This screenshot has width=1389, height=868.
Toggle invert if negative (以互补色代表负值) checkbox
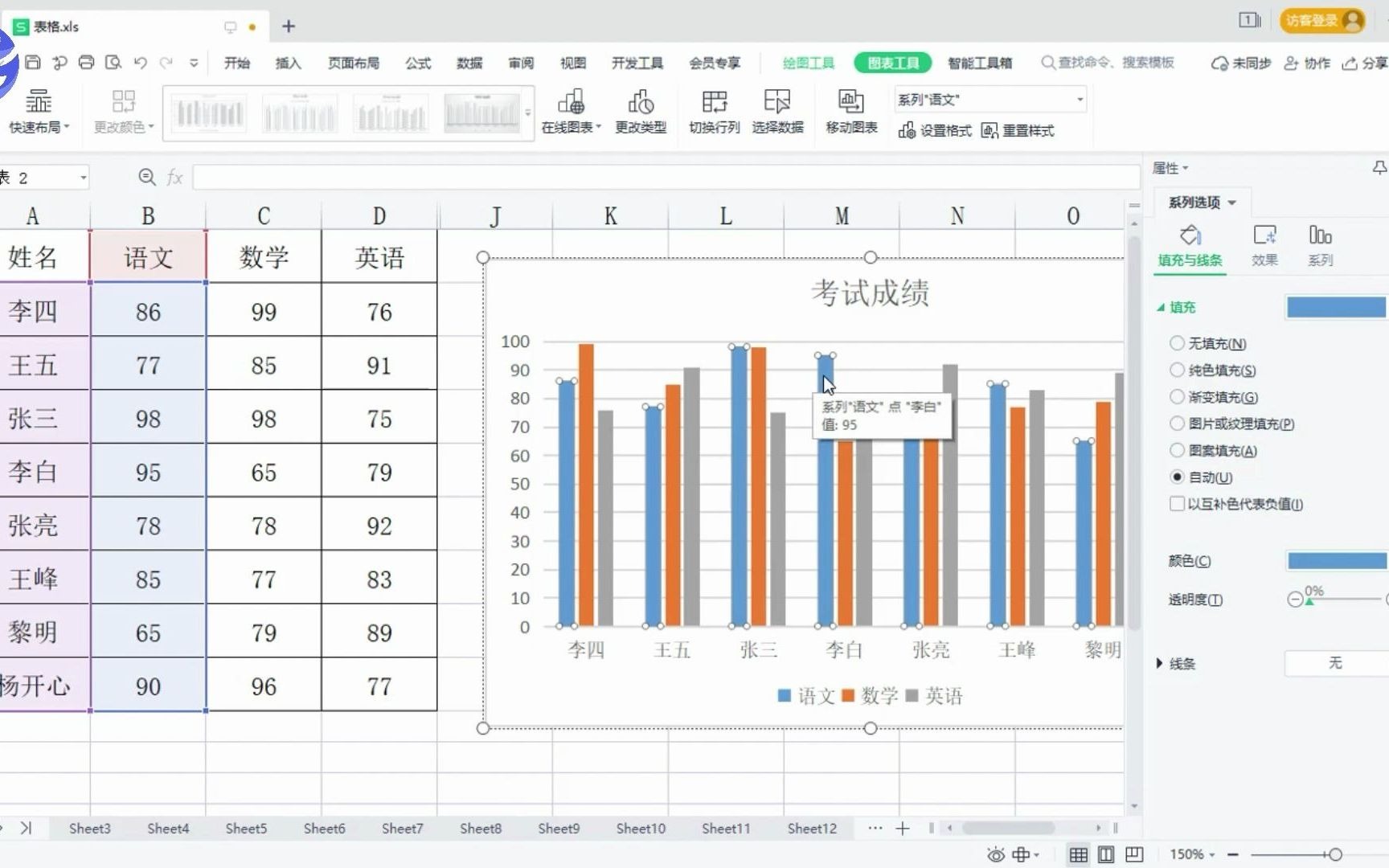coord(1177,503)
